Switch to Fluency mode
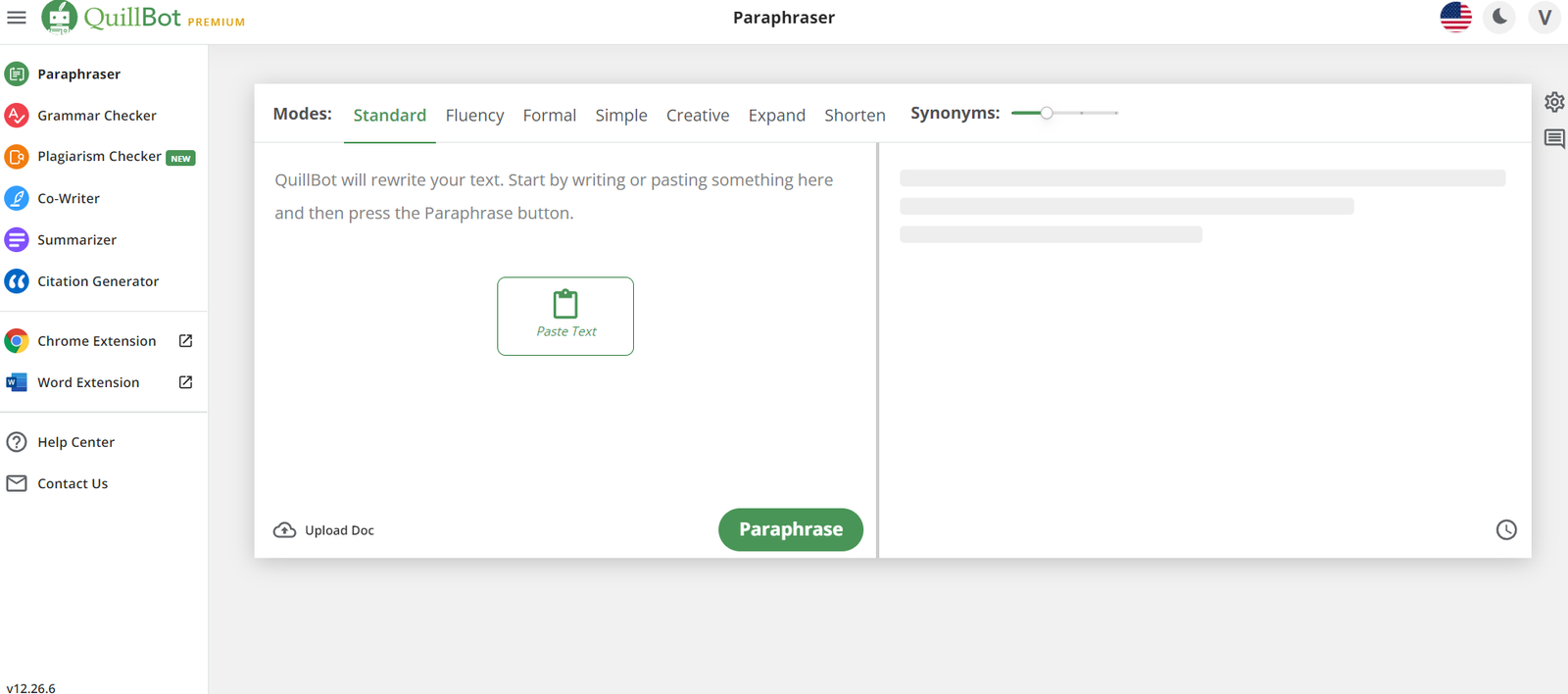The image size is (1568, 694). pos(474,115)
